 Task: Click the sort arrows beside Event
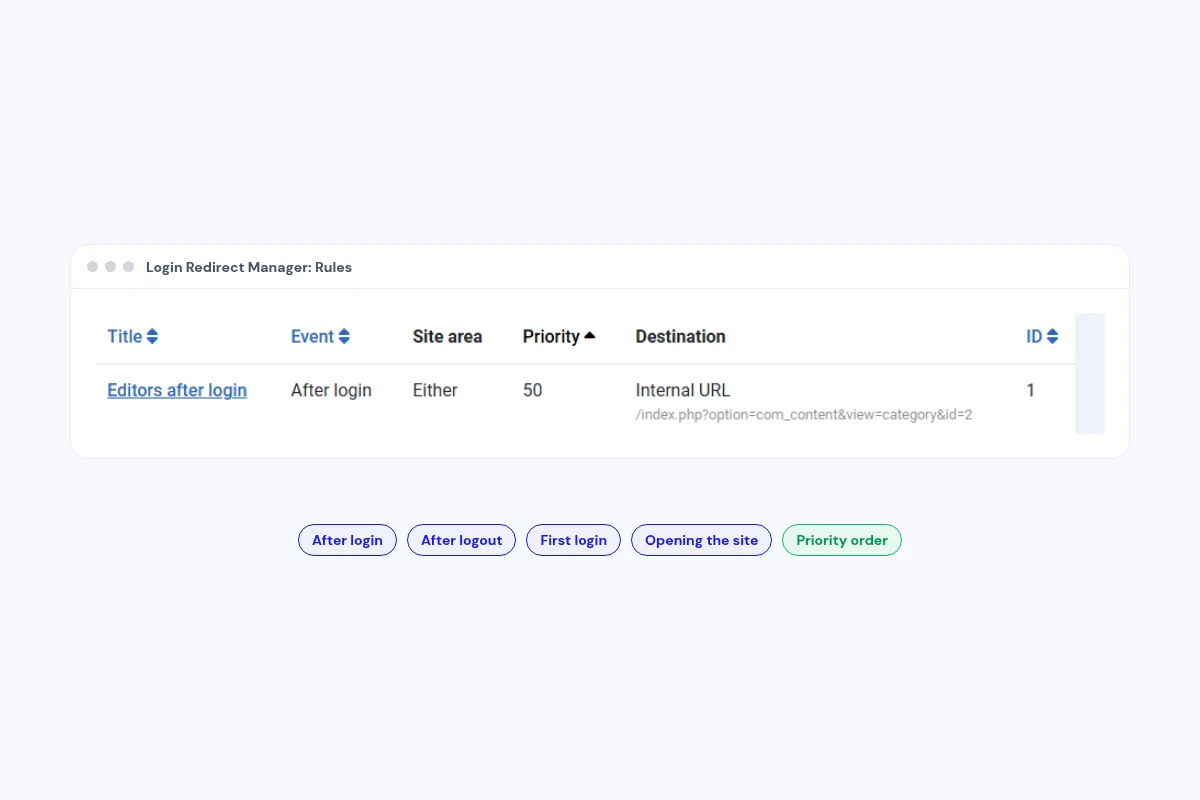tap(344, 337)
